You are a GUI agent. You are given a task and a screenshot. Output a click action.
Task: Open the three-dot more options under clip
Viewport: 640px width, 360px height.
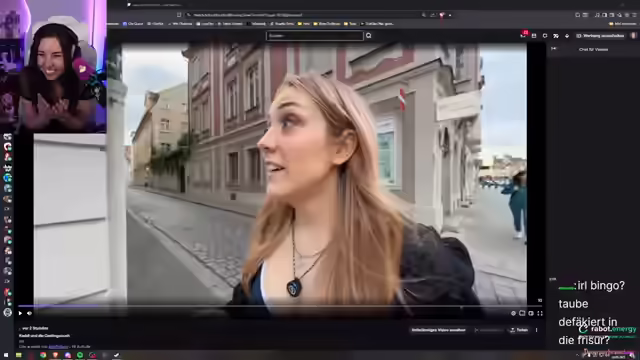click(x=536, y=330)
